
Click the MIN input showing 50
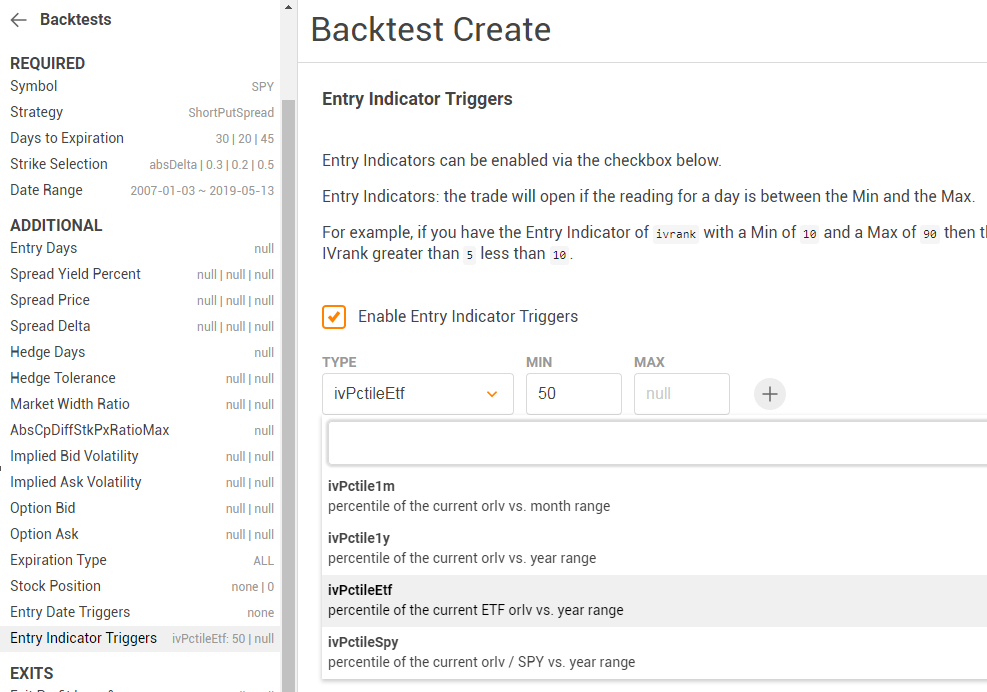click(x=573, y=394)
